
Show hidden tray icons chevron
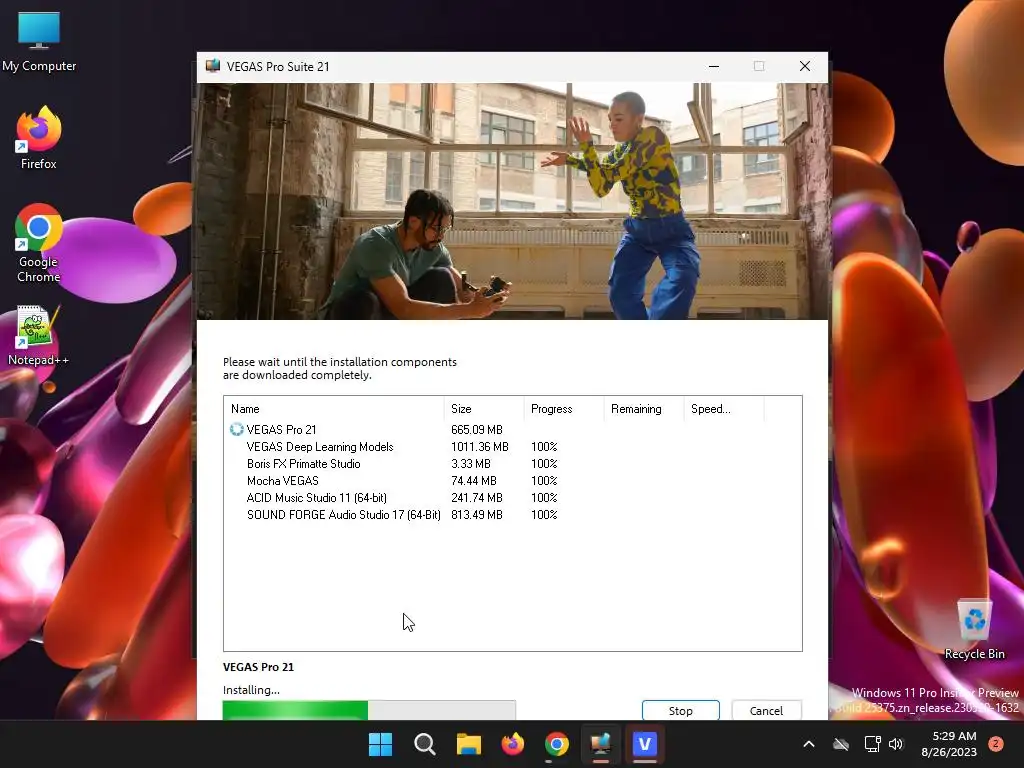(808, 744)
